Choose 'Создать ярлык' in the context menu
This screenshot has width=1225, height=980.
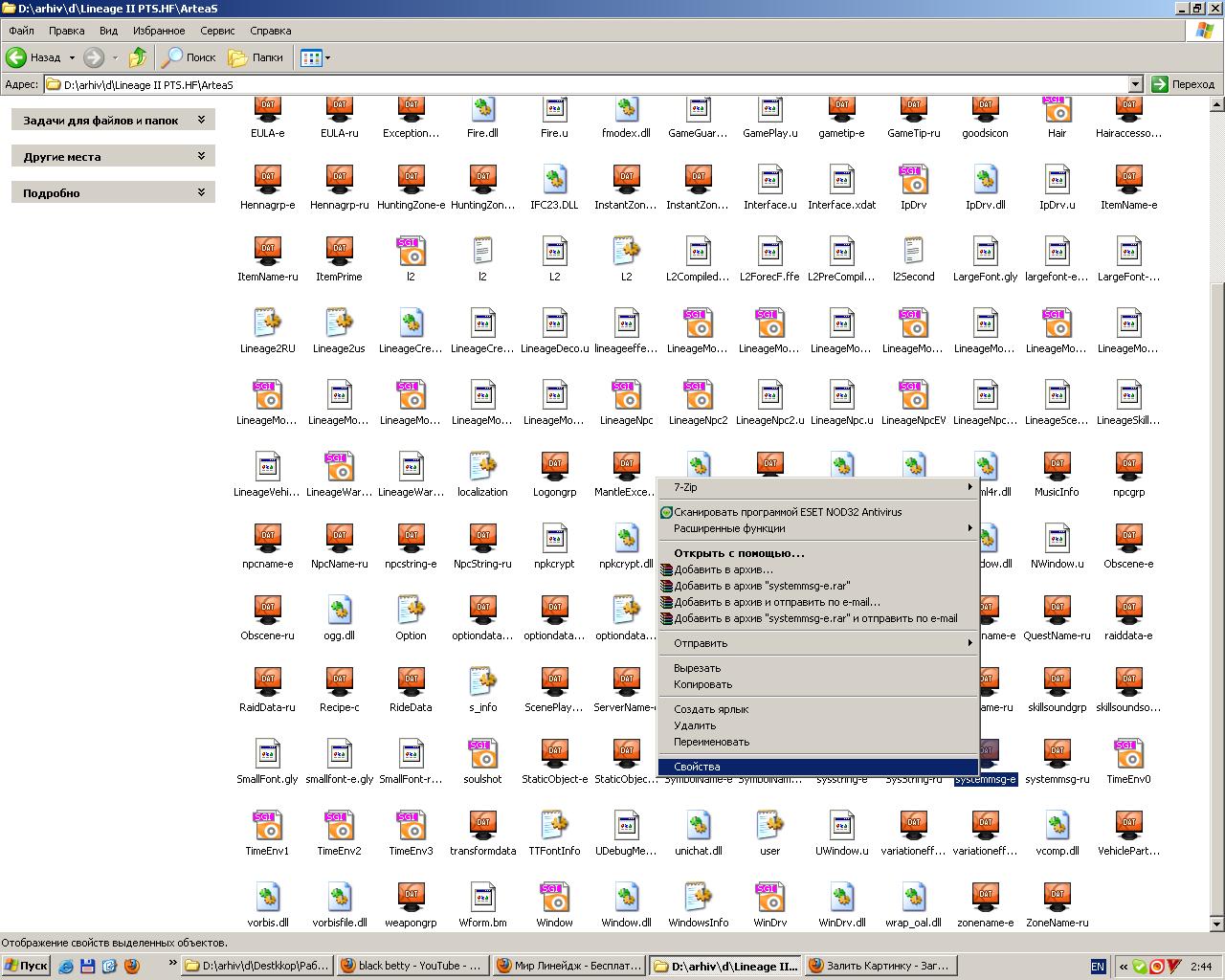point(818,709)
